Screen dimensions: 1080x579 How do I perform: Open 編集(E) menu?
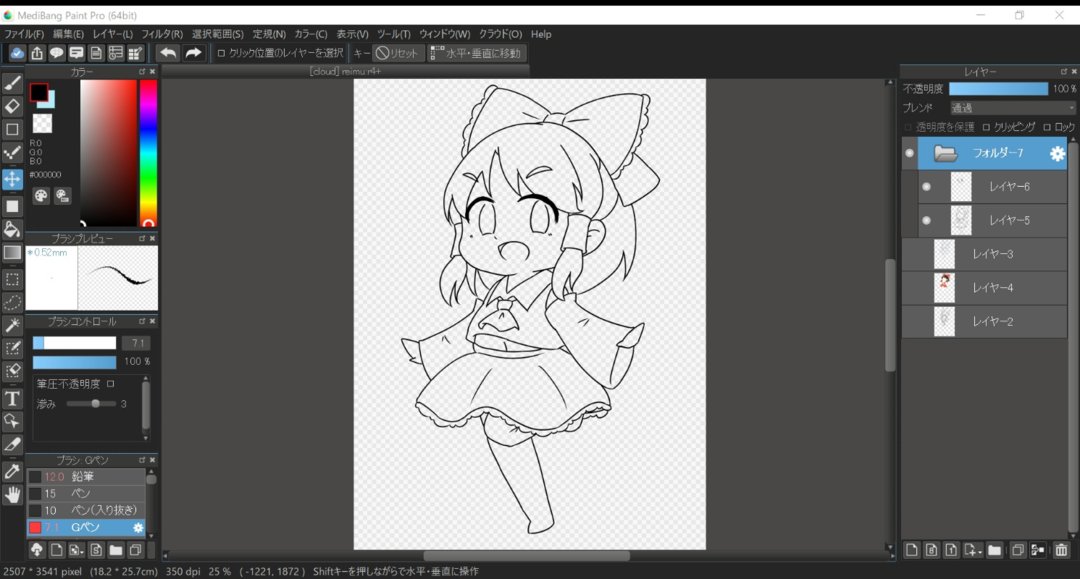pos(68,34)
